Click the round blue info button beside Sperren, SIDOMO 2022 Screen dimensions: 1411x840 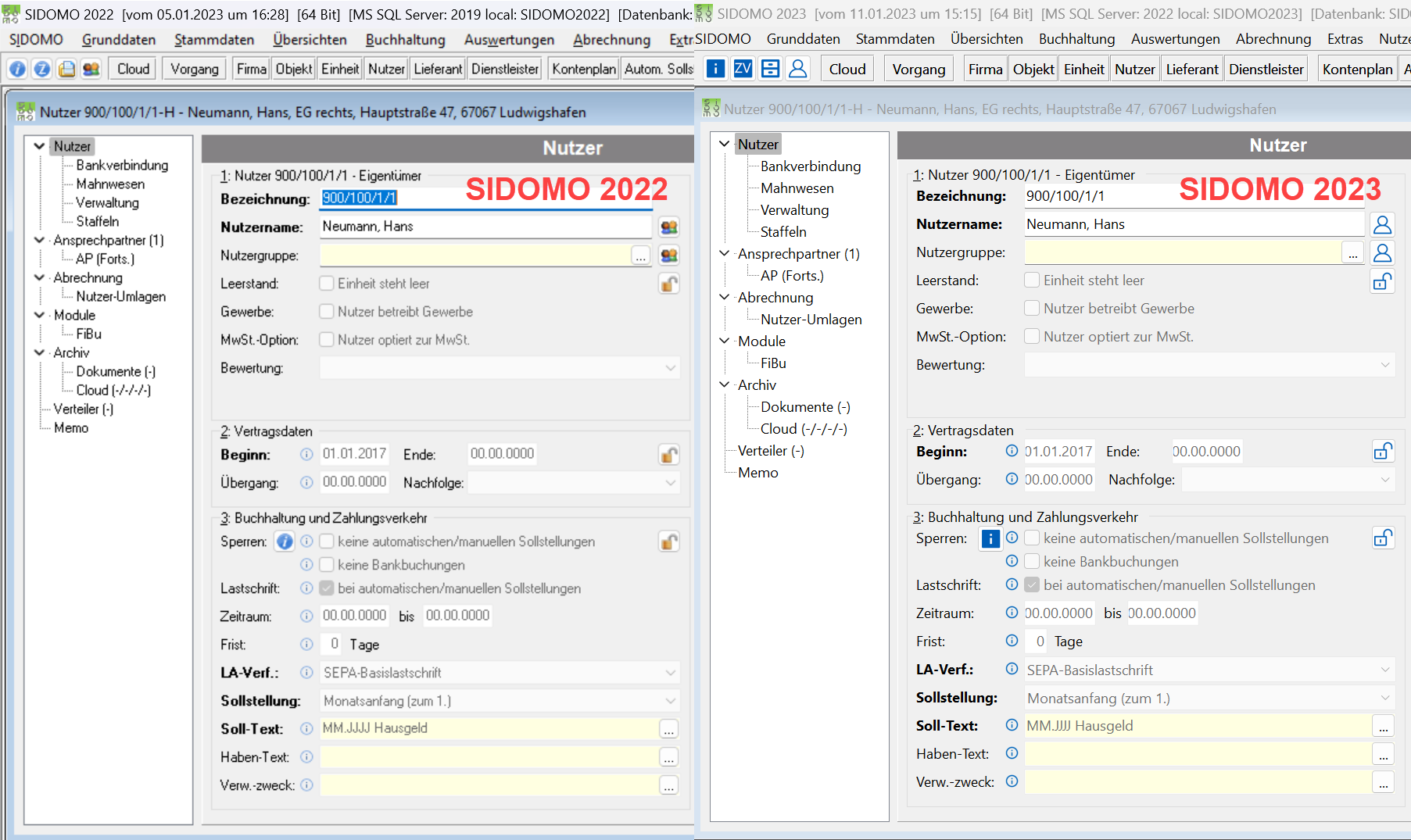pyautogui.click(x=285, y=542)
